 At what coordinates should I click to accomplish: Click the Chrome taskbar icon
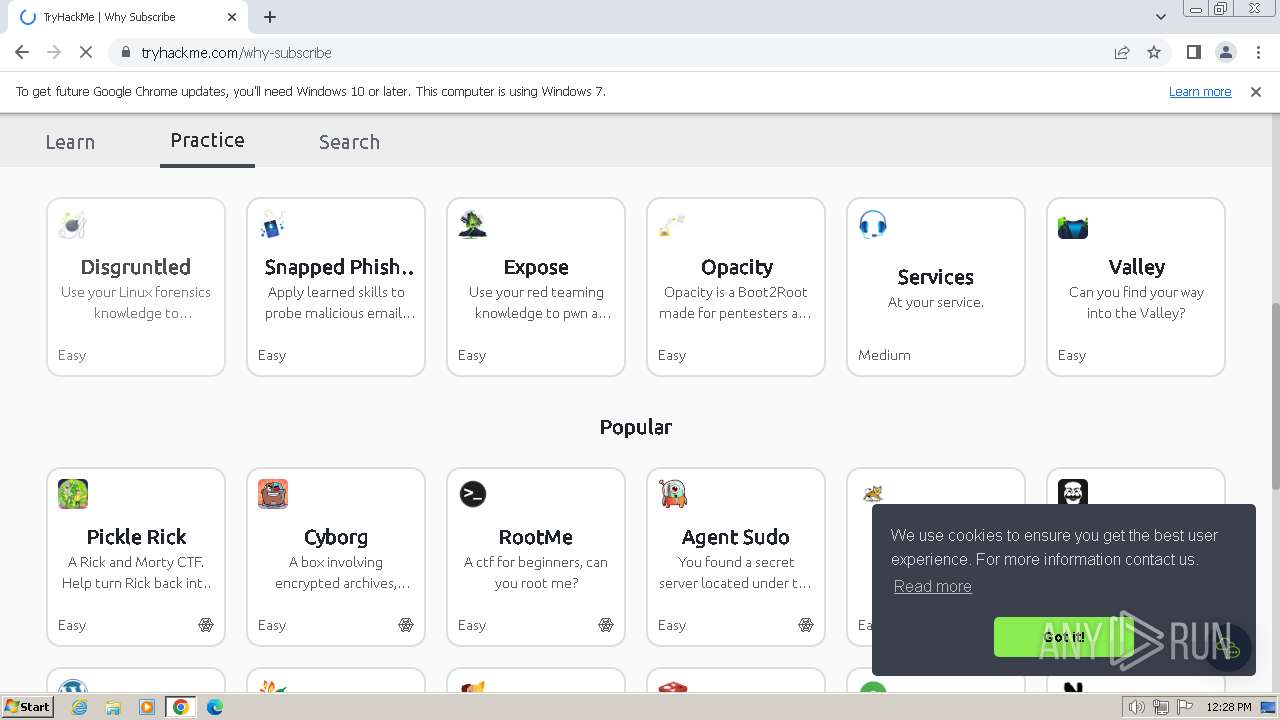coord(181,707)
